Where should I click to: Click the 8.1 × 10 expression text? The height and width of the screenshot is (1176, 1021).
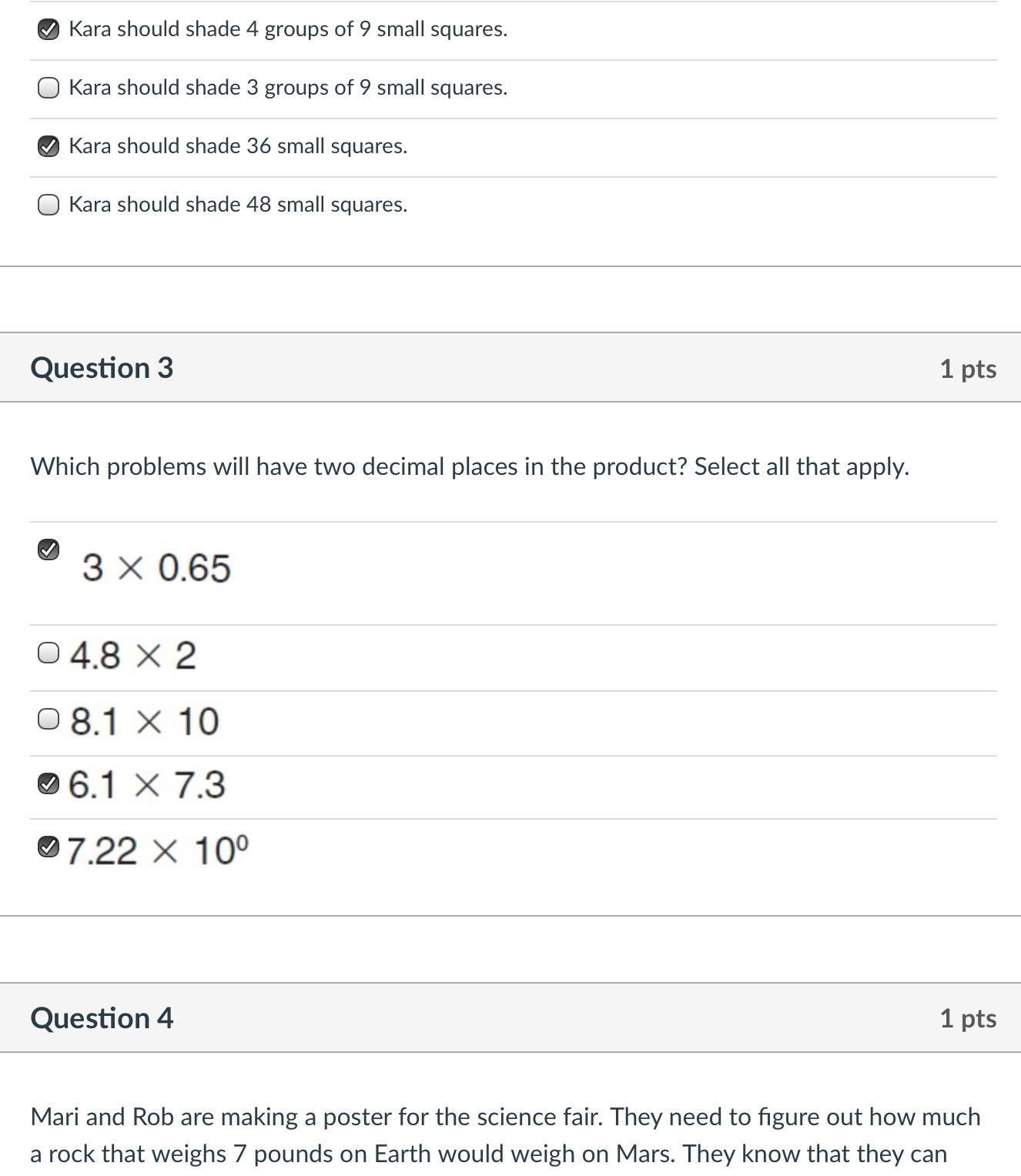[x=144, y=722]
